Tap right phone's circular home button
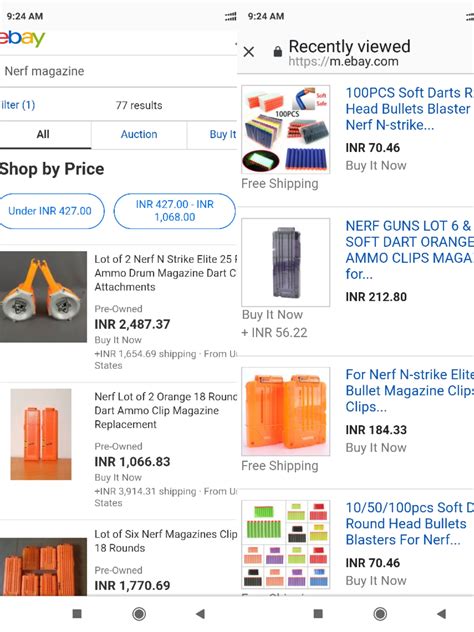 click(x=380, y=614)
